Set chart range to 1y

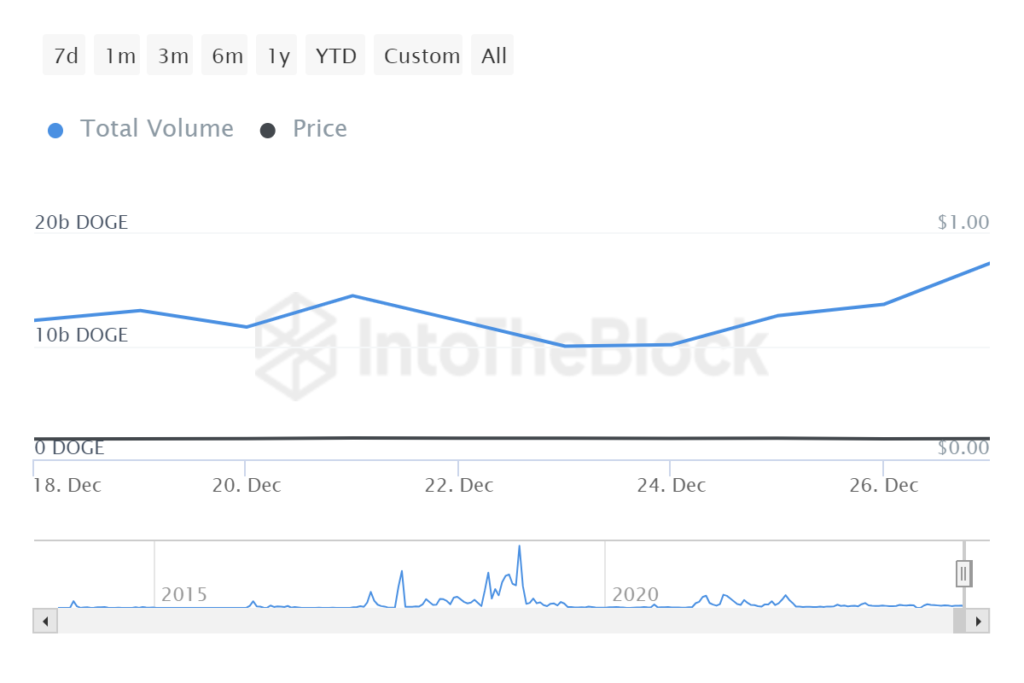(278, 56)
